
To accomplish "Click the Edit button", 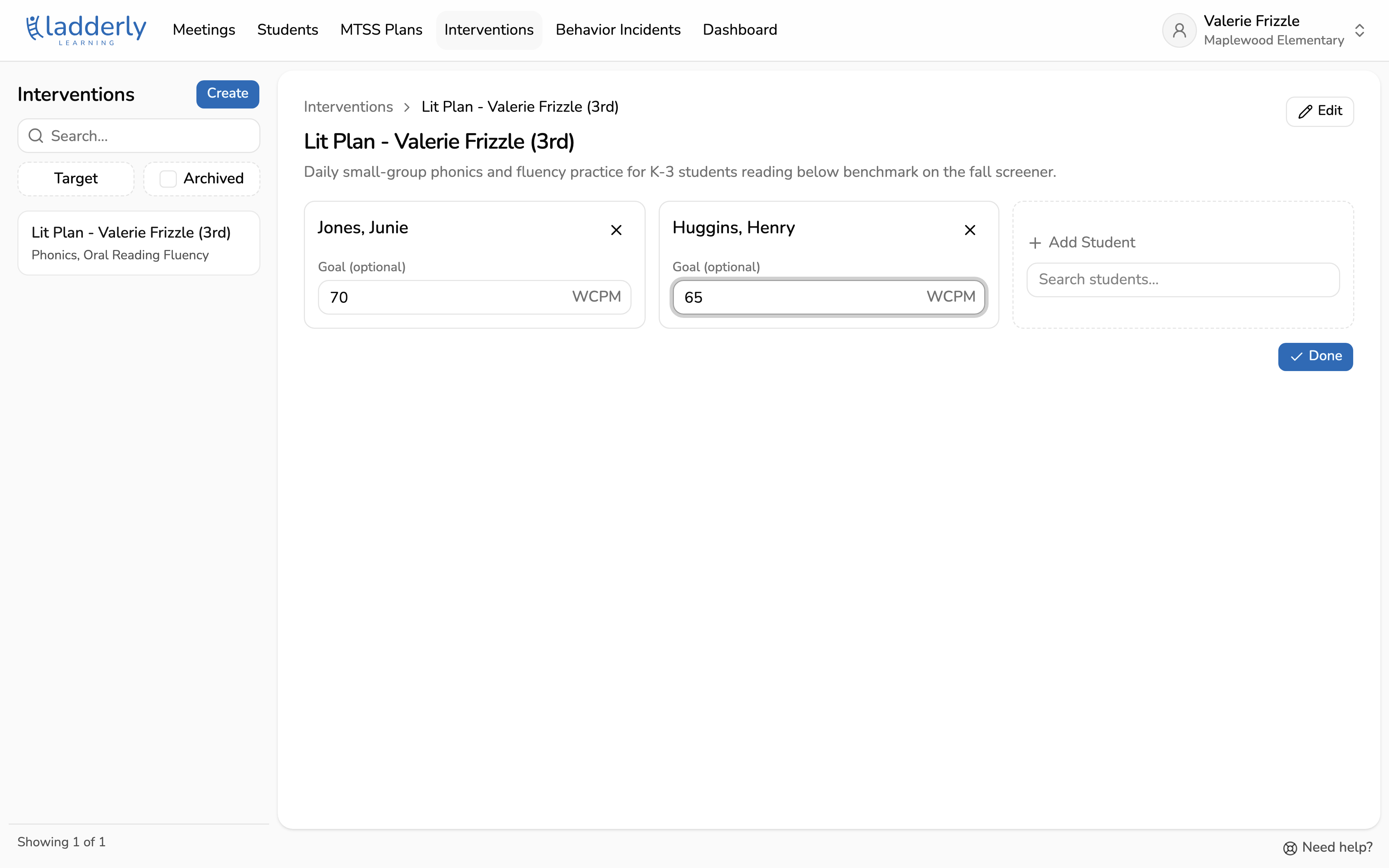I will point(1320,111).
